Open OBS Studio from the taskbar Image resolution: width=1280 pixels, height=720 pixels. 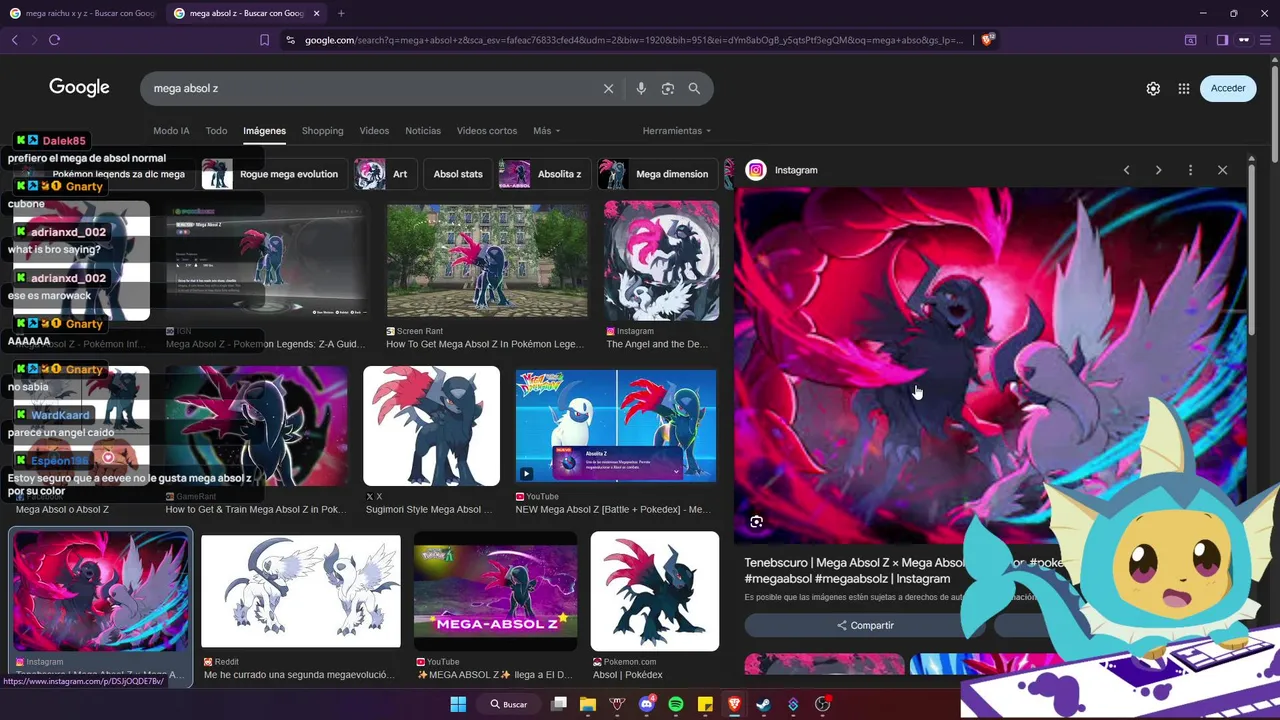822,704
